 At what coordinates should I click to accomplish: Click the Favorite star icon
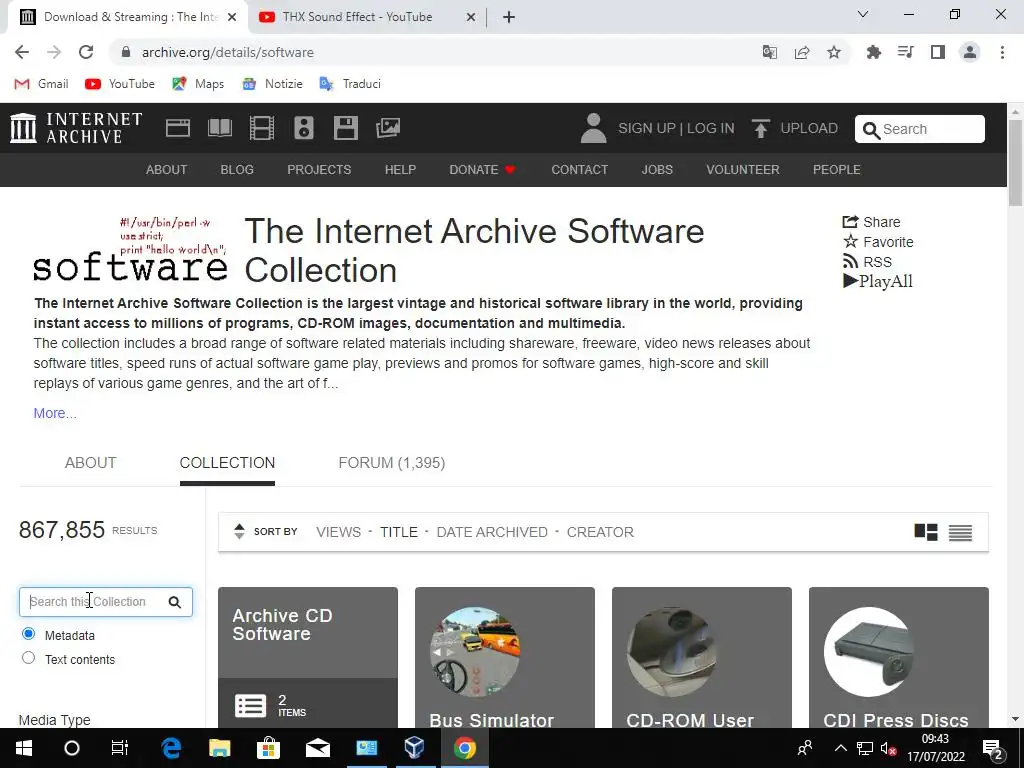(x=850, y=242)
